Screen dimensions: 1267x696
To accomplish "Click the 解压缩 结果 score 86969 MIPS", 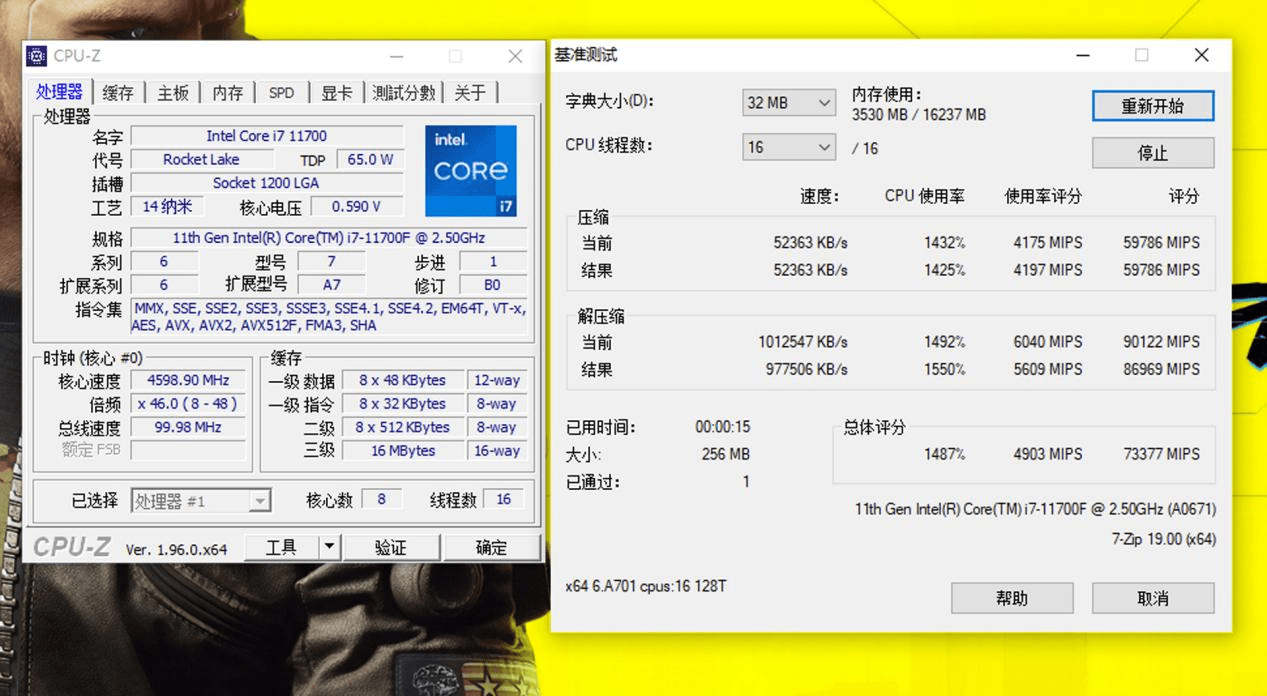I will [x=1161, y=369].
